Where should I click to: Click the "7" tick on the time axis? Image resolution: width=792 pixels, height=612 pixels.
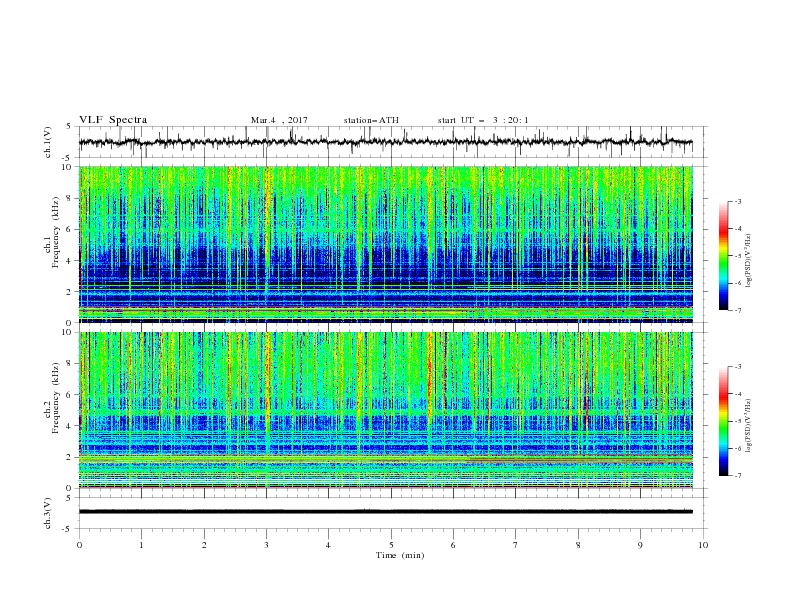[516, 545]
